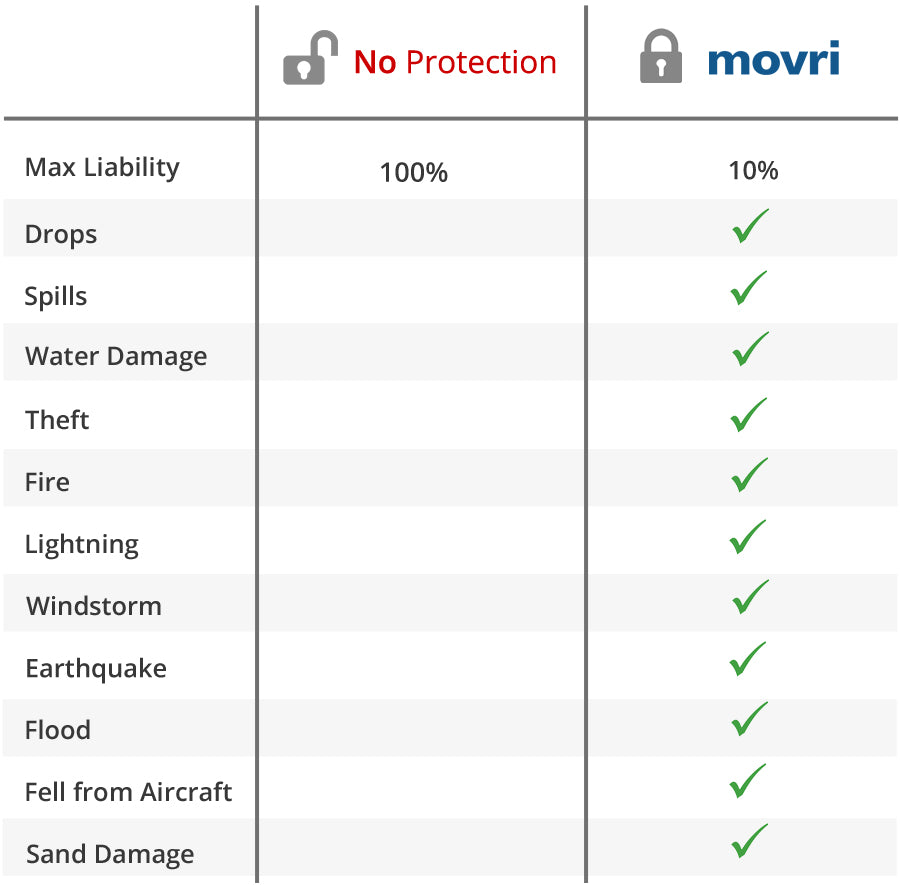Click the closed padlock icon beside movri
The height and width of the screenshot is (885, 900).
661,58
